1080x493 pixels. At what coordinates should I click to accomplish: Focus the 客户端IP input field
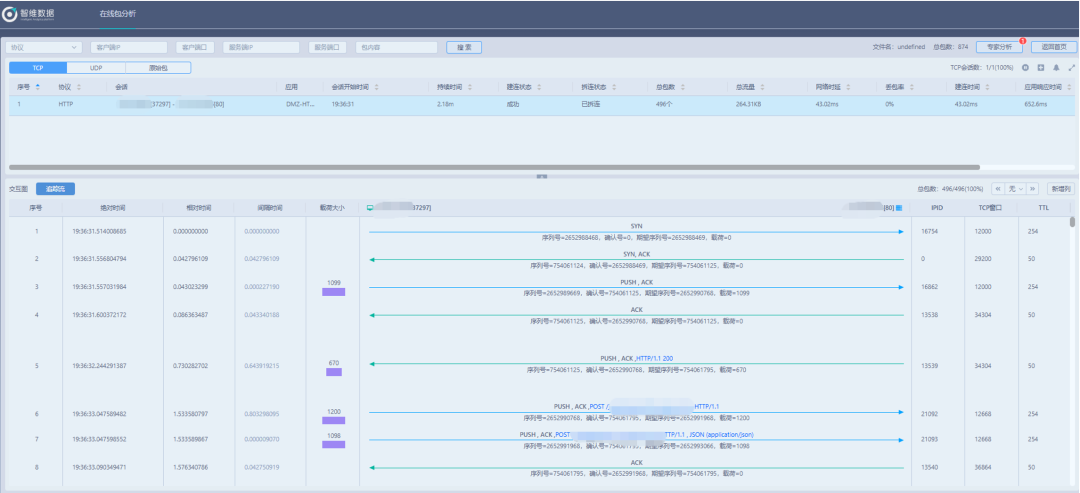(129, 48)
